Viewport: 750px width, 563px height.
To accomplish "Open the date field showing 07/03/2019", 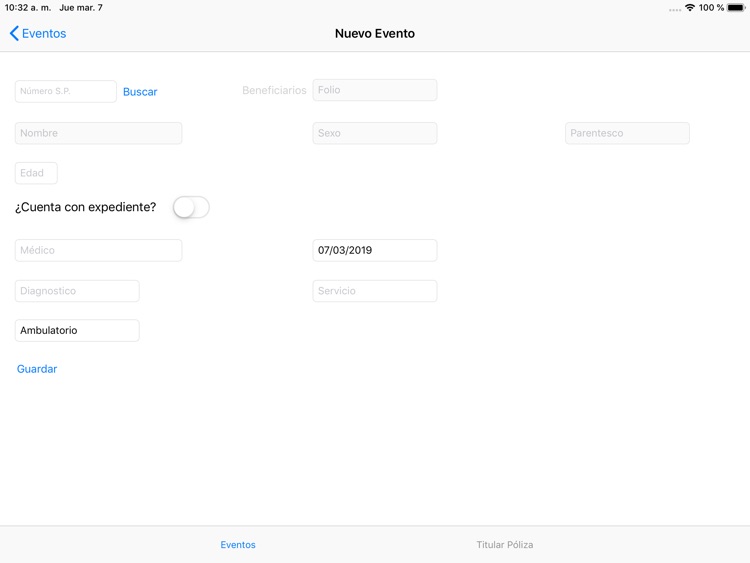I will 374,250.
